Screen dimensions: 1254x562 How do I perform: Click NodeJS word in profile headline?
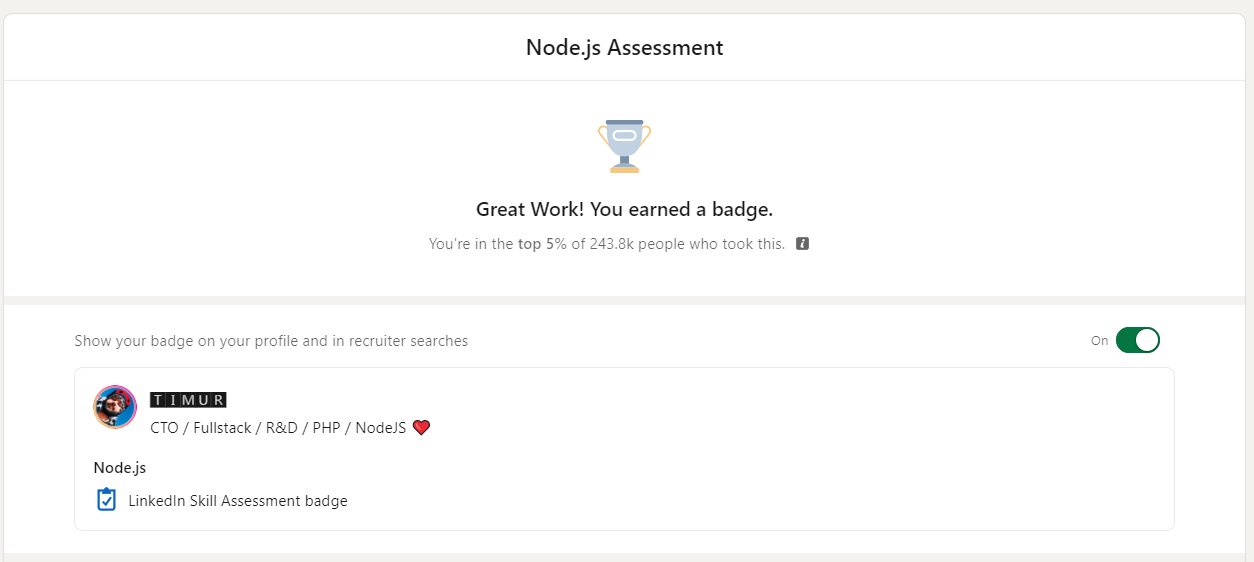(x=381, y=428)
